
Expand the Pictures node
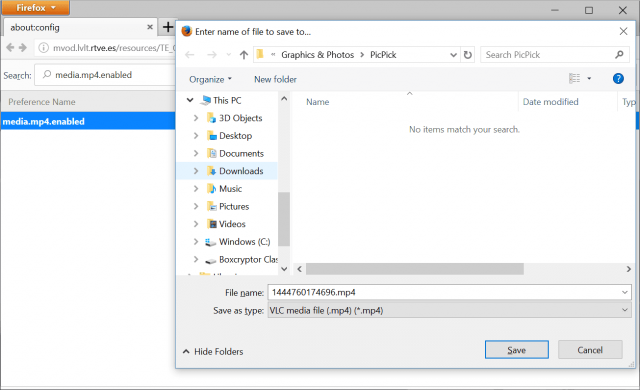pyautogui.click(x=196, y=206)
